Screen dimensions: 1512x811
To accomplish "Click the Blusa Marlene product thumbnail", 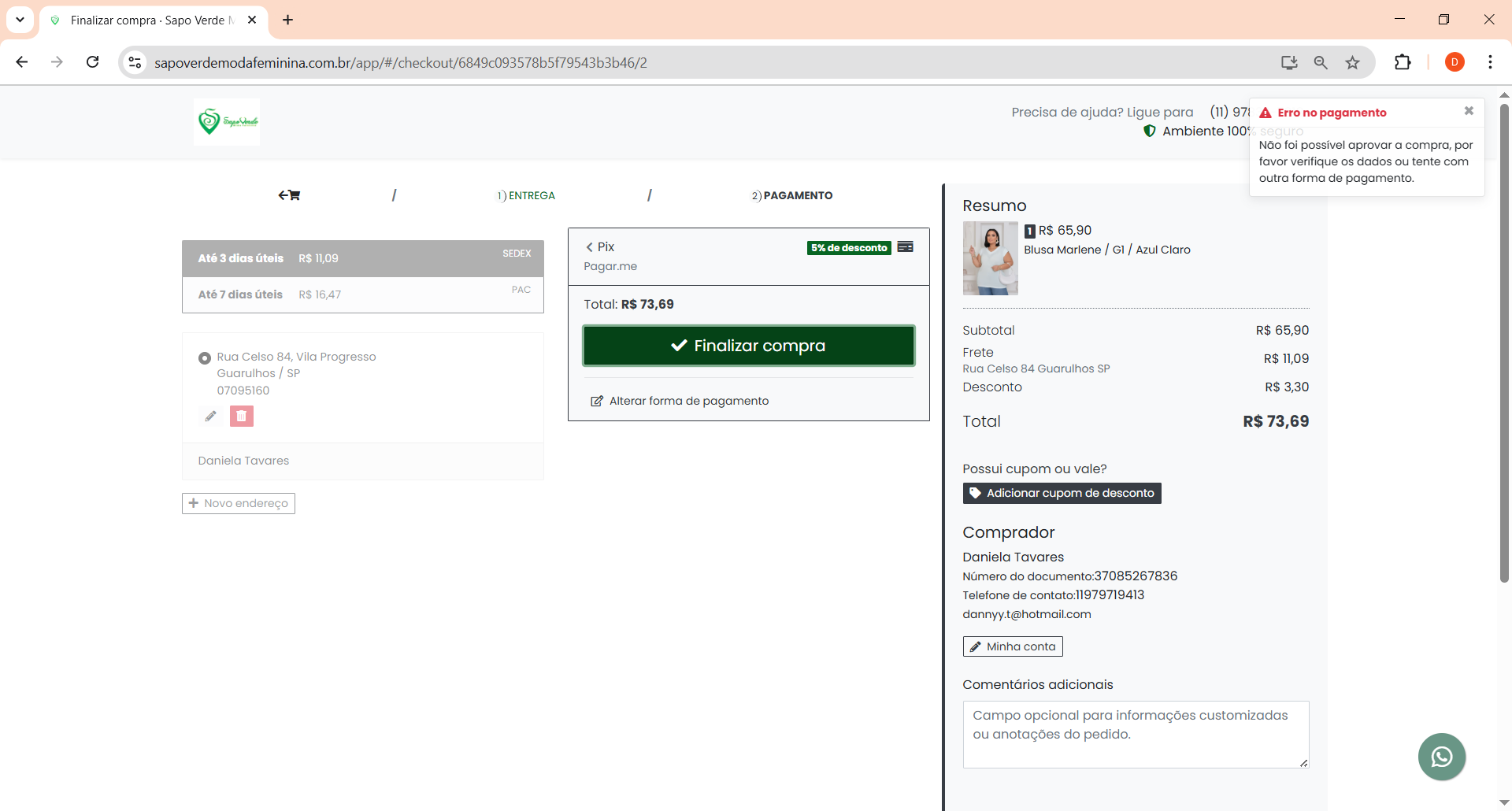I will point(990,258).
